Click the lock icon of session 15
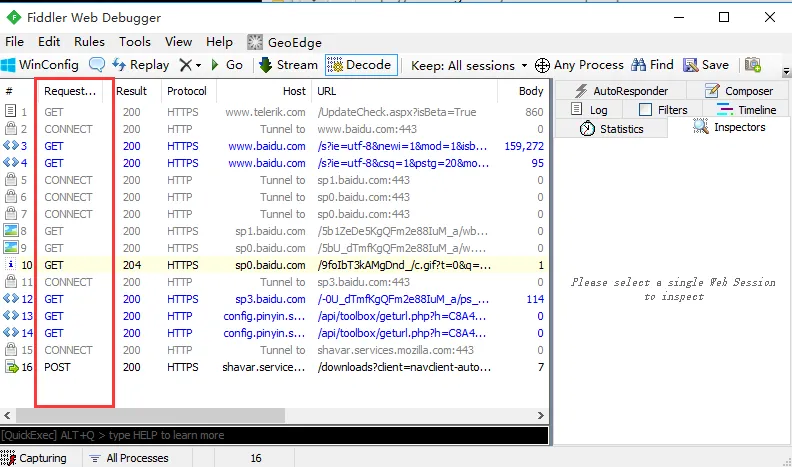Viewport: 792px width, 467px height. [x=10, y=349]
